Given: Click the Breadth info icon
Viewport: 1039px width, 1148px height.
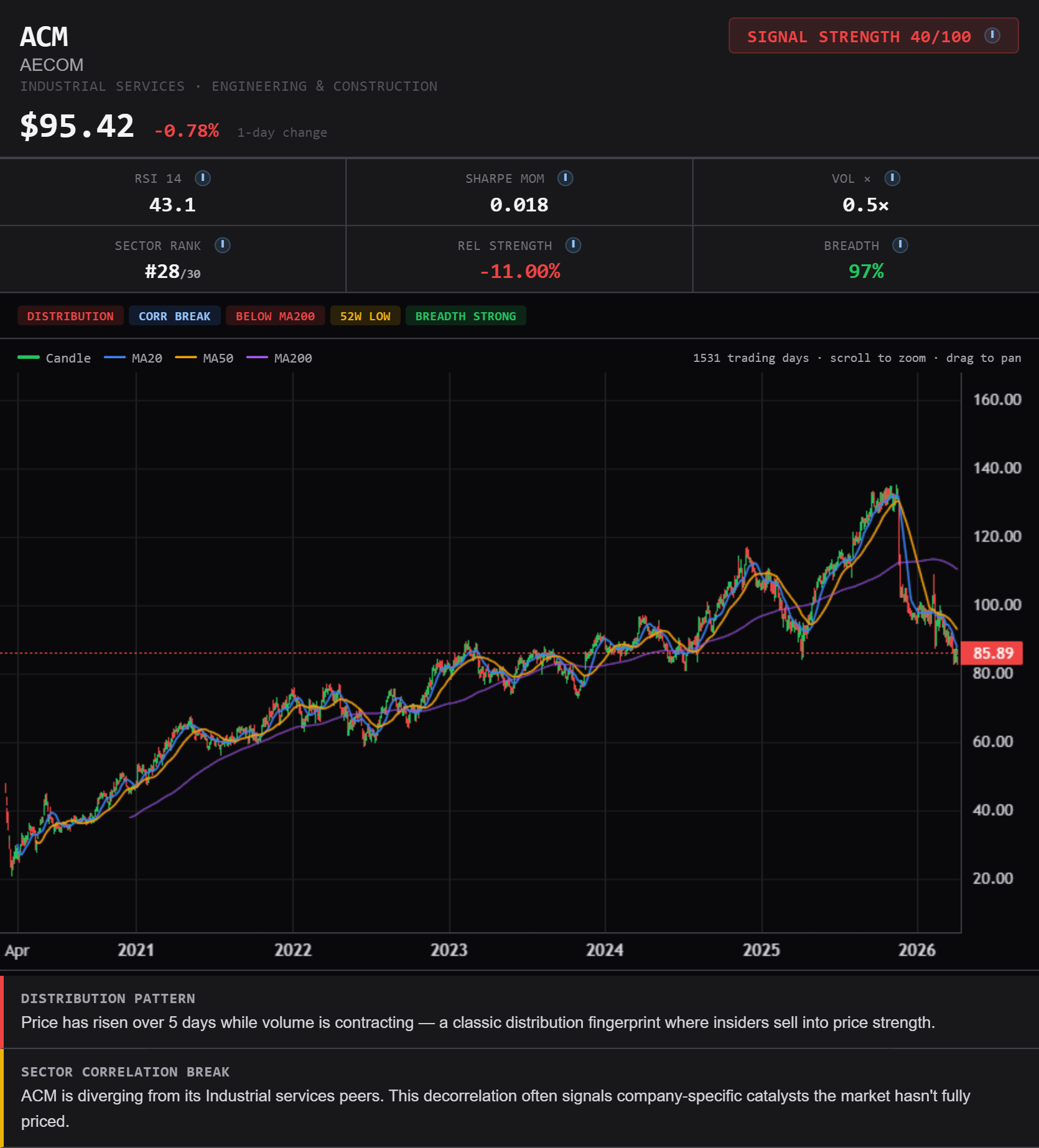Looking at the screenshot, I should 900,245.
